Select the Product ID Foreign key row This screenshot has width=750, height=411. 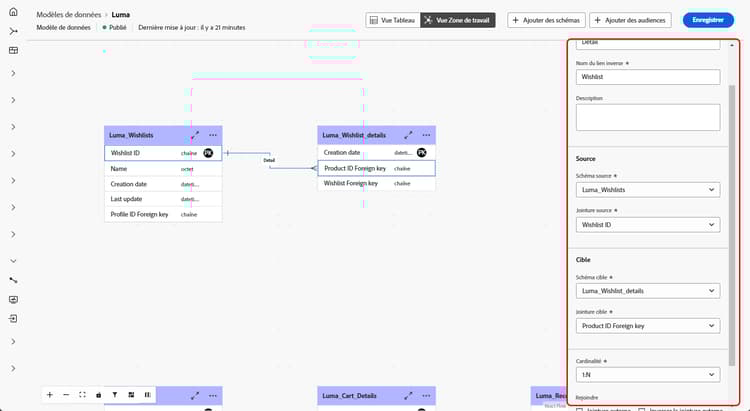376,168
